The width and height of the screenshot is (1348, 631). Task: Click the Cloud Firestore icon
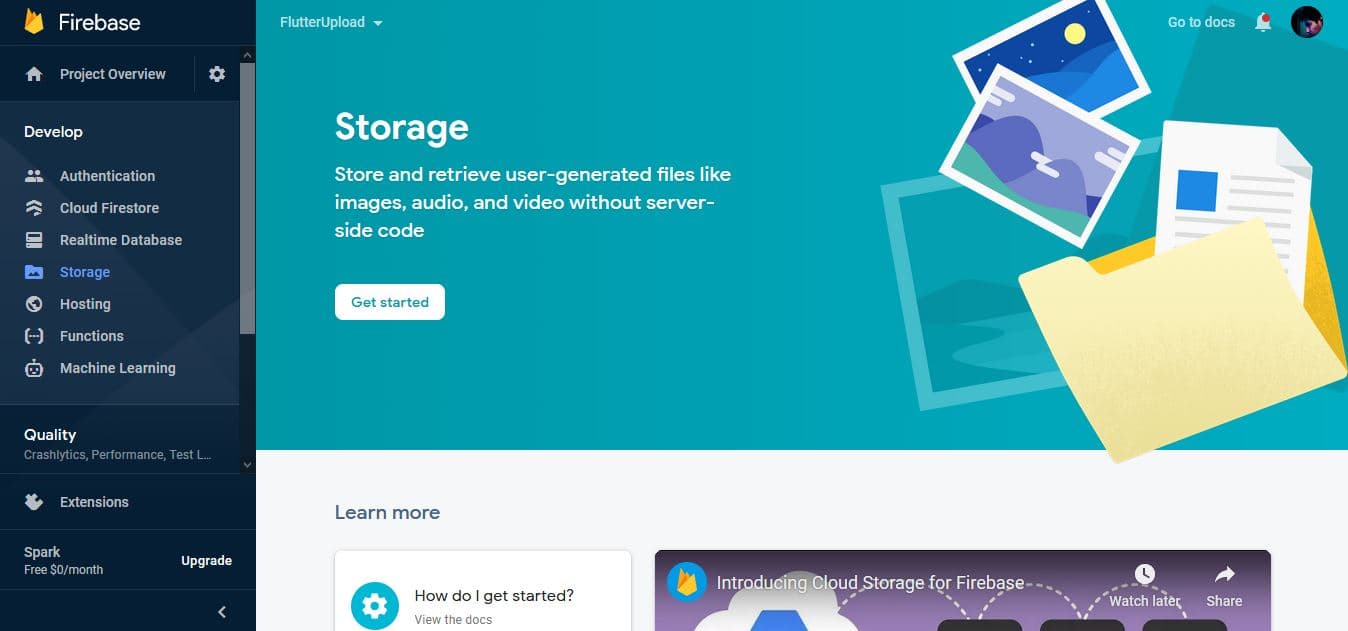[34, 208]
